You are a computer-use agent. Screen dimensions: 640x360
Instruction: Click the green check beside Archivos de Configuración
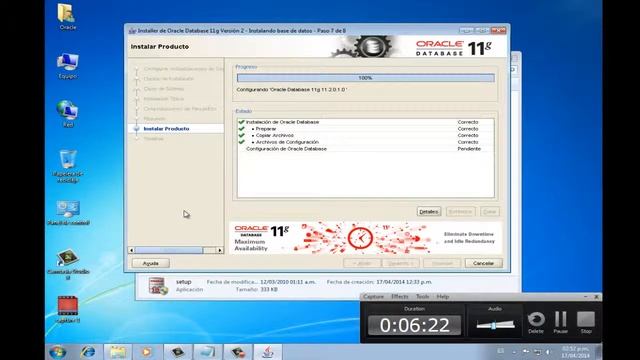241,142
